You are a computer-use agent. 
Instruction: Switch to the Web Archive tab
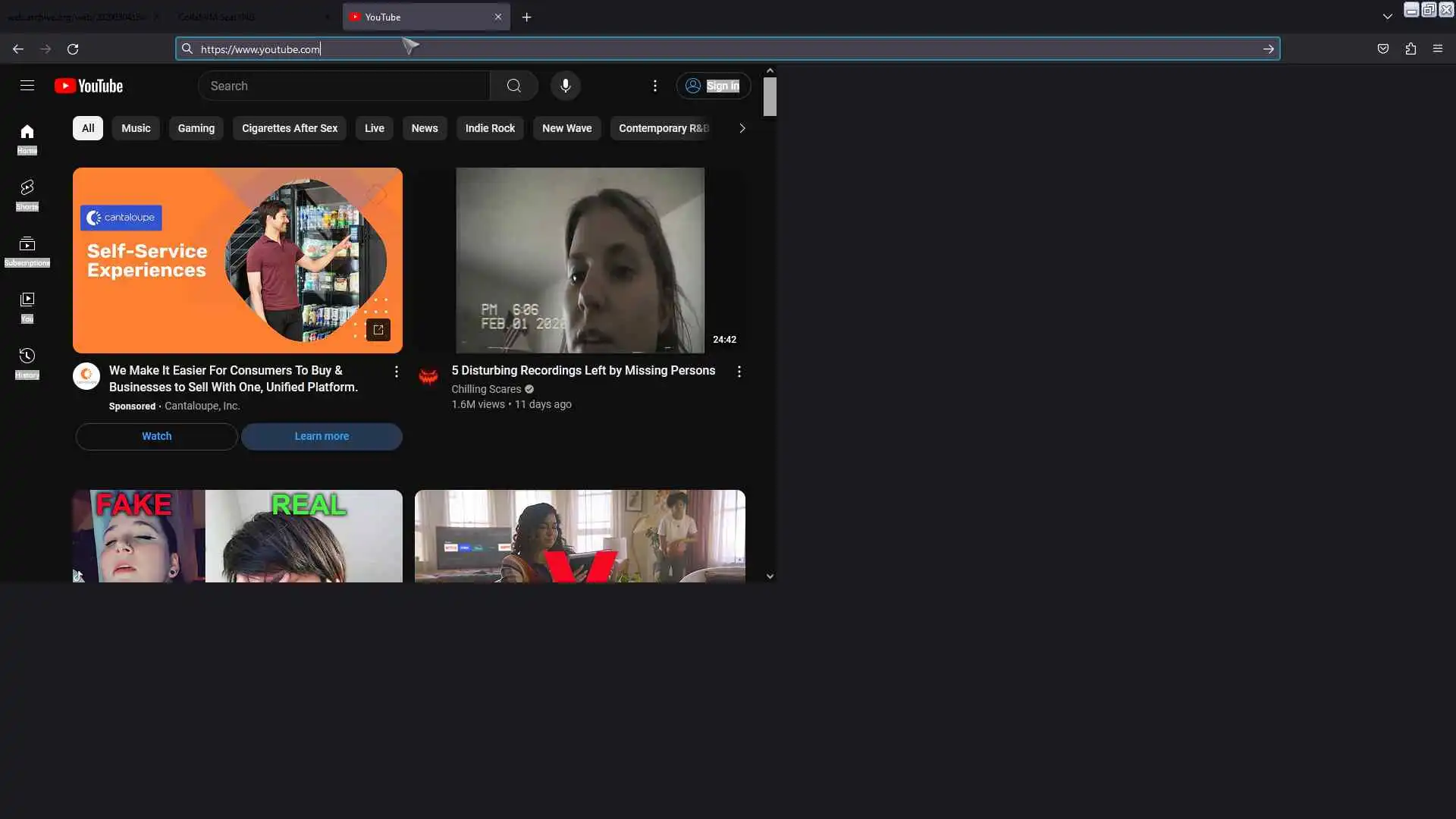76,17
